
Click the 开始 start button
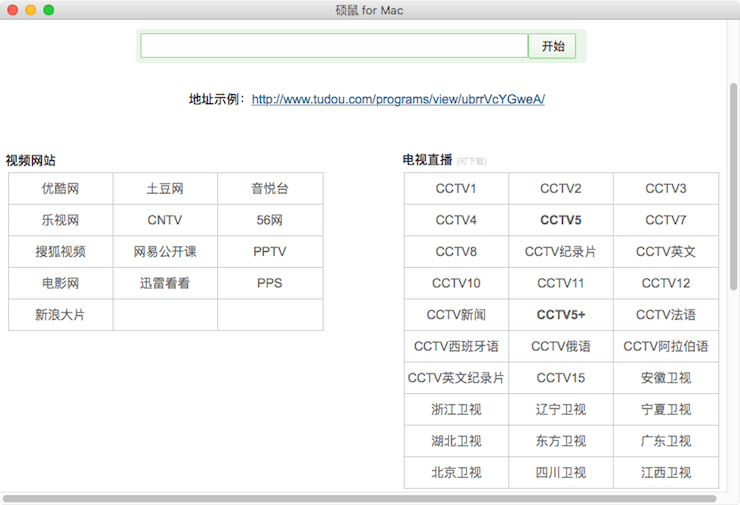[x=552, y=46]
